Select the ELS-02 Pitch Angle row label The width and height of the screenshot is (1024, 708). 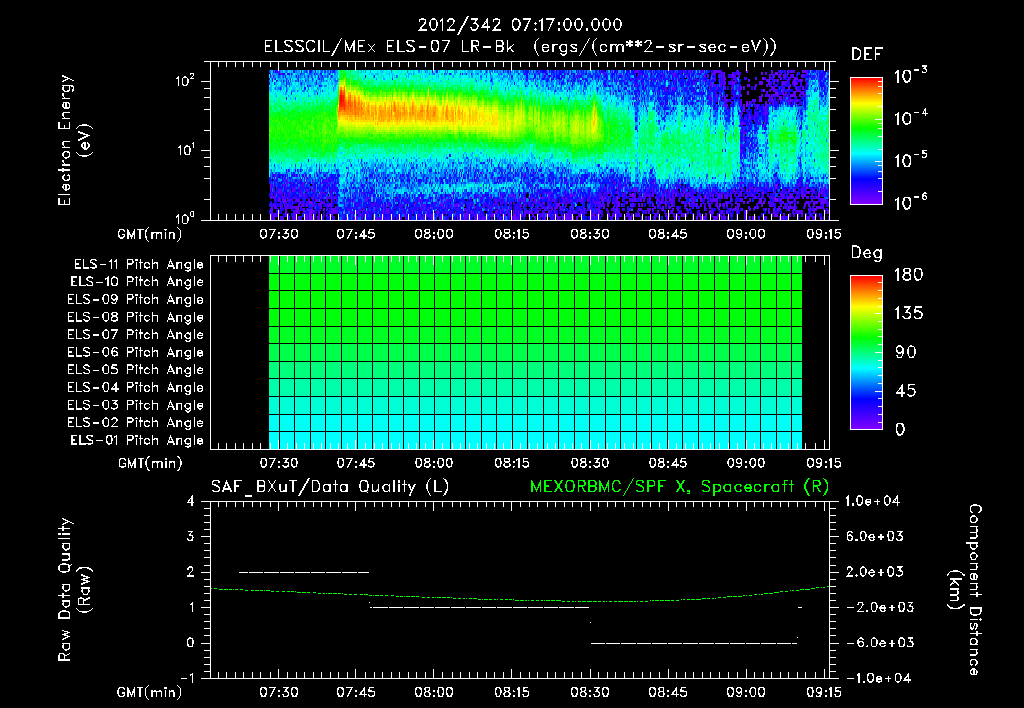(136, 423)
